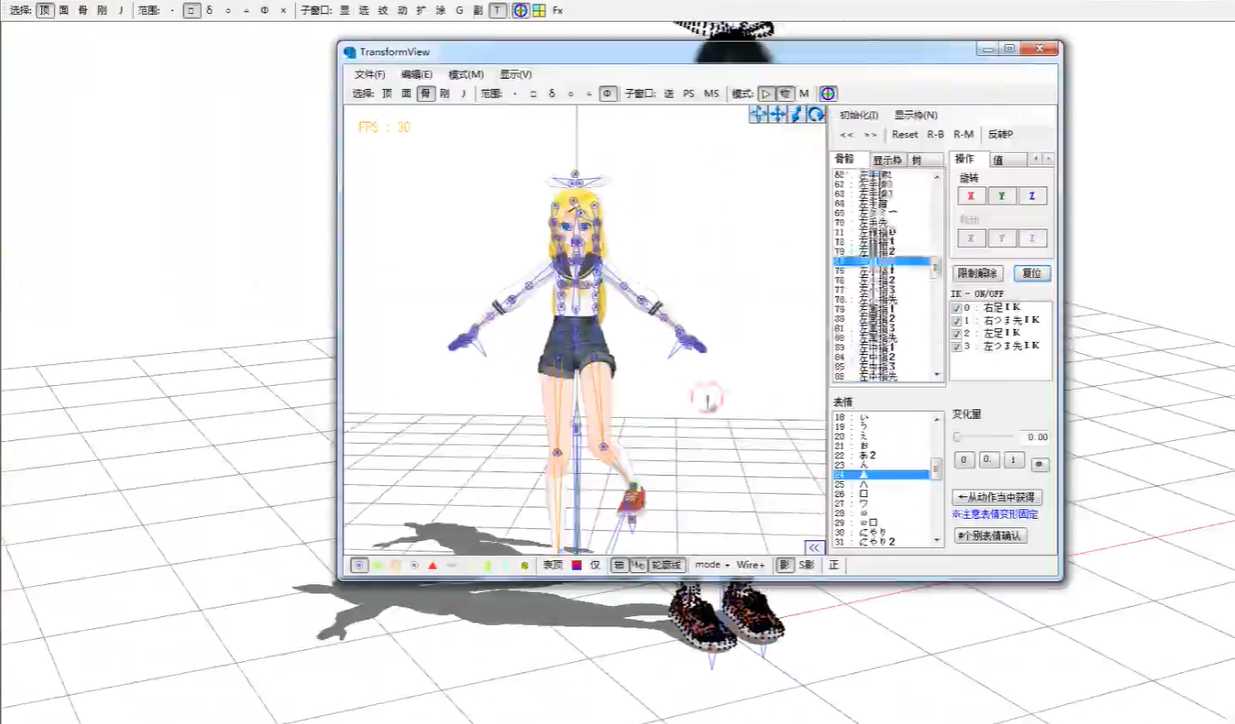Collapse side panel with the << arrow button
This screenshot has width=1235, height=724.
pyautogui.click(x=815, y=547)
